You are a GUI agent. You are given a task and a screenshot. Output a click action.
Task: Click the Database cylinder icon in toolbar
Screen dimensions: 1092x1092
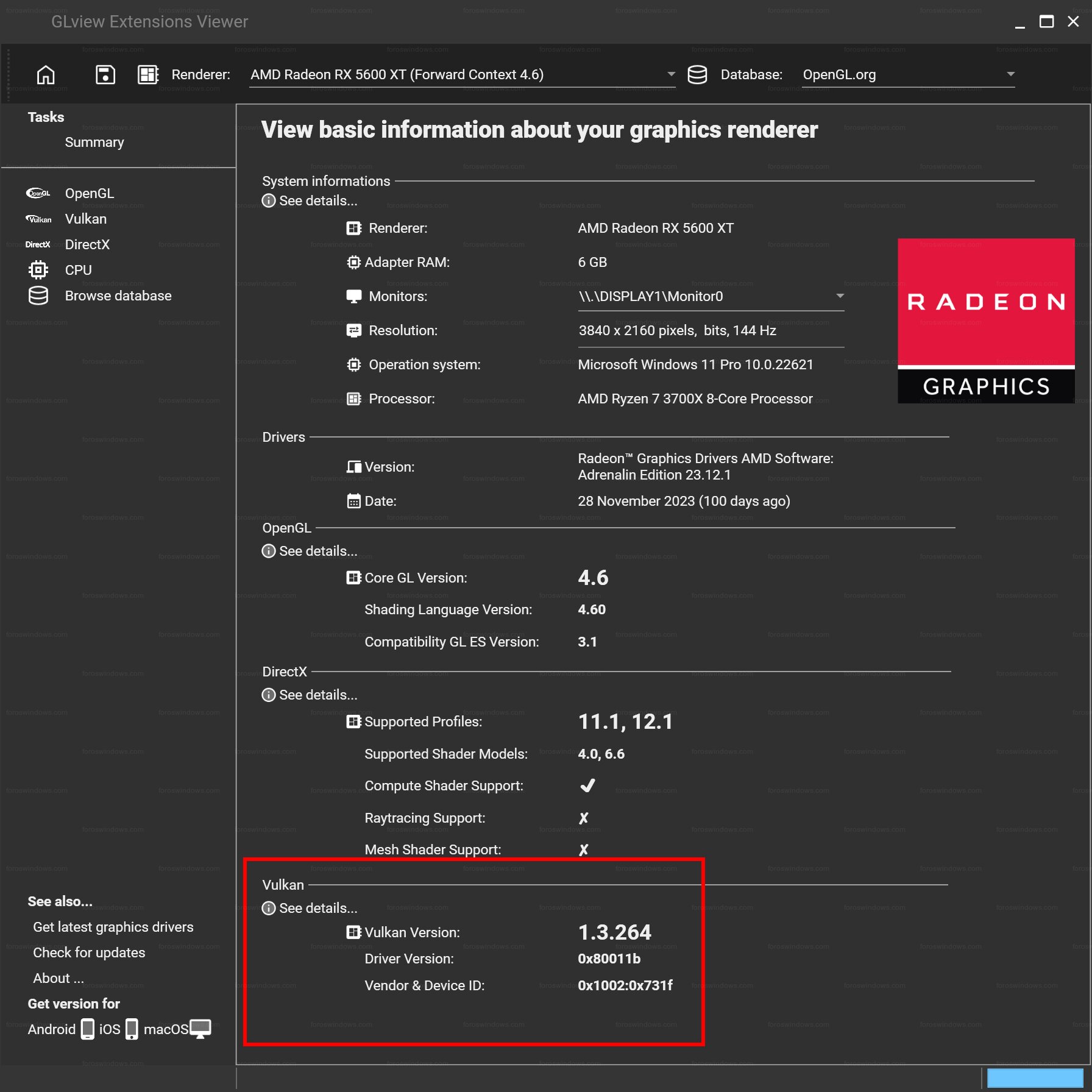[697, 75]
